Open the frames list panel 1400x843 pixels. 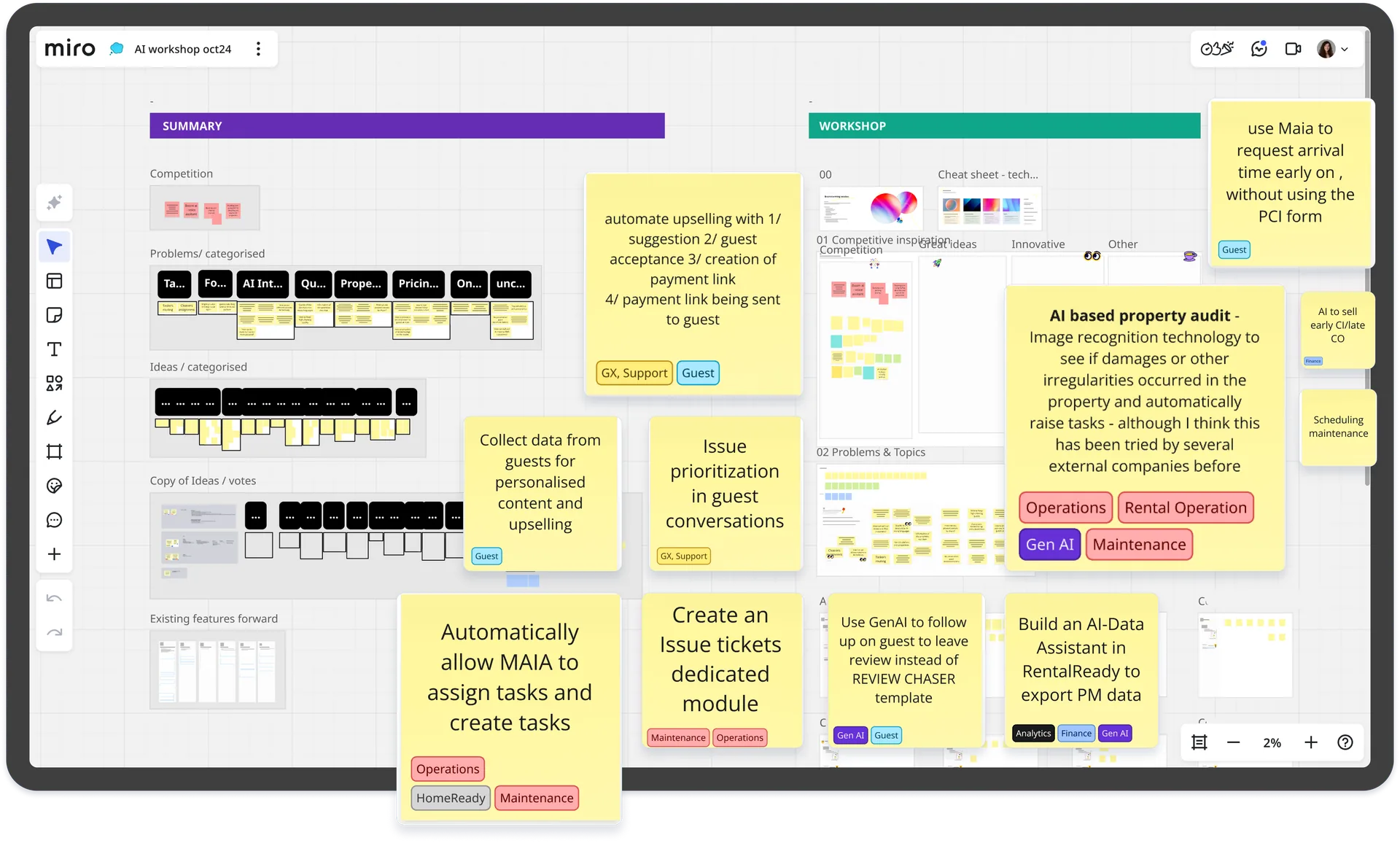pyautogui.click(x=1199, y=742)
